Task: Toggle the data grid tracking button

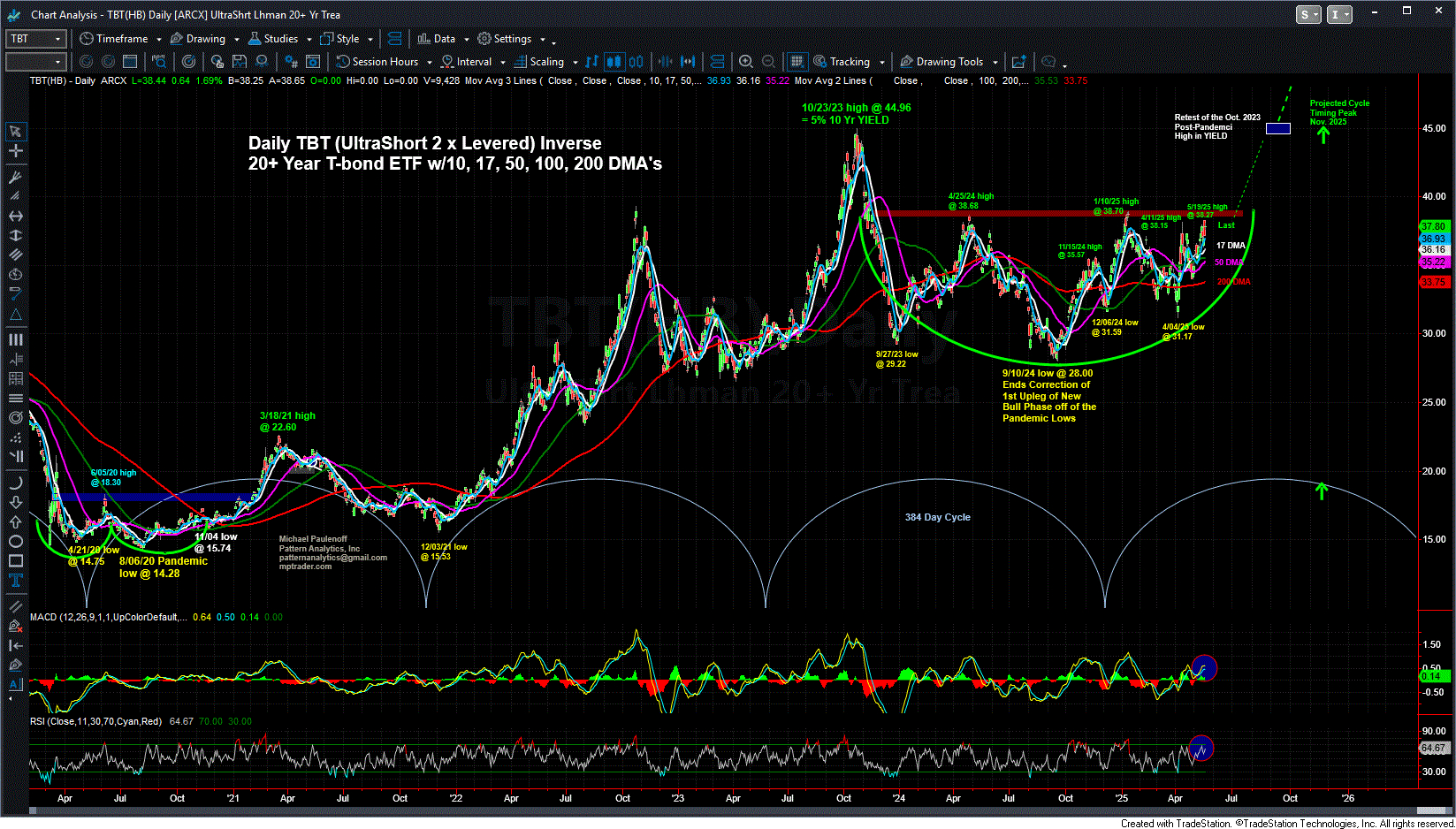Action: click(797, 62)
